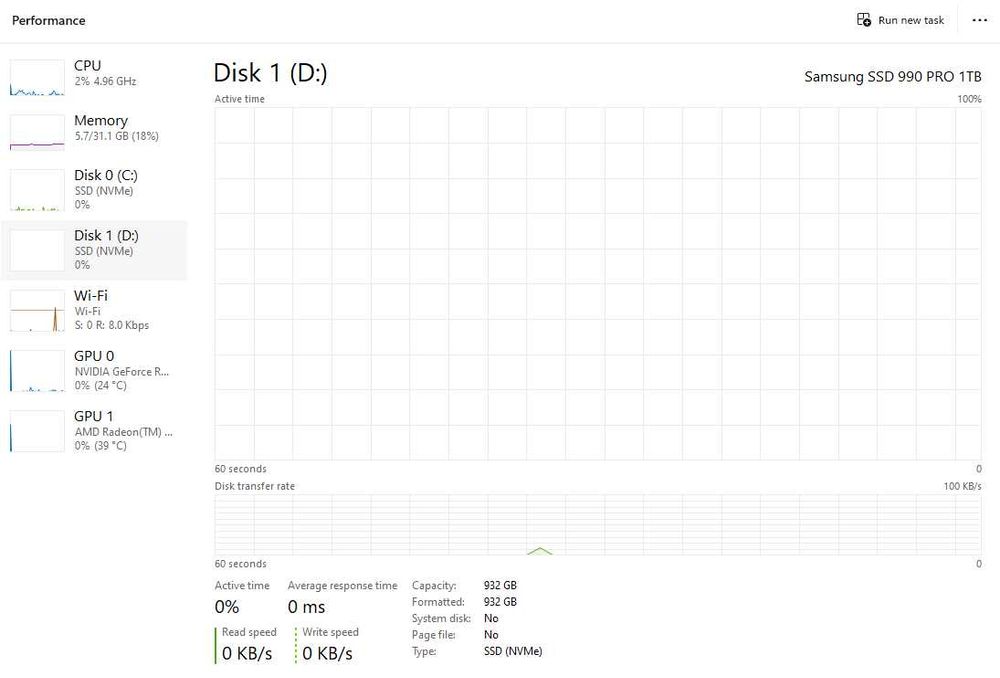Click the Read speed 0 KB/s value
This screenshot has height=678, width=1000.
pyautogui.click(x=247, y=654)
